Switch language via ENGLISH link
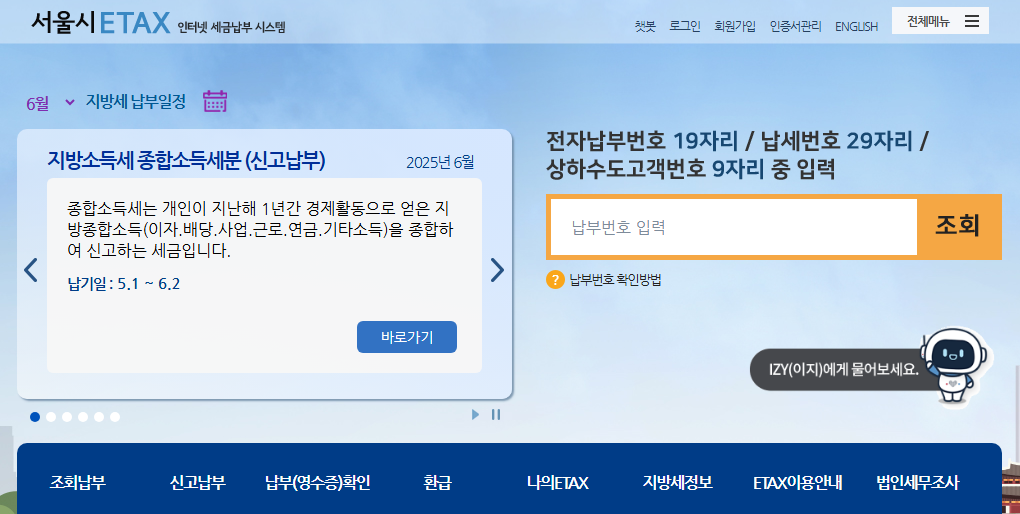Image resolution: width=1020 pixels, height=514 pixels. [856, 27]
